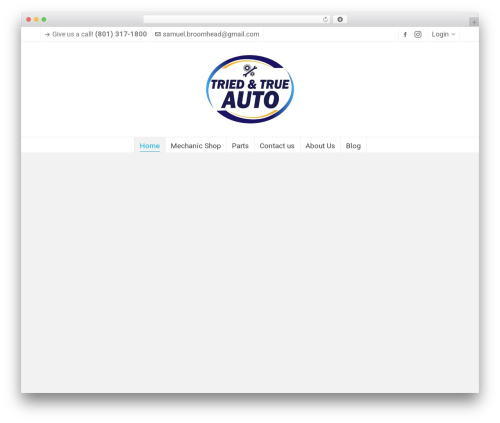500x423 pixels.
Task: Open the Instagram profile icon
Action: (x=418, y=34)
